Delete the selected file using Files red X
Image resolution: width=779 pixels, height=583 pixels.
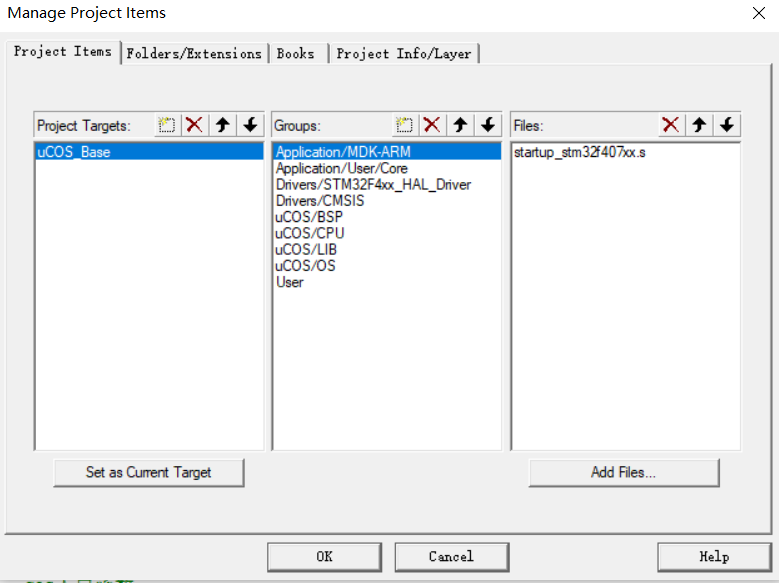(671, 125)
